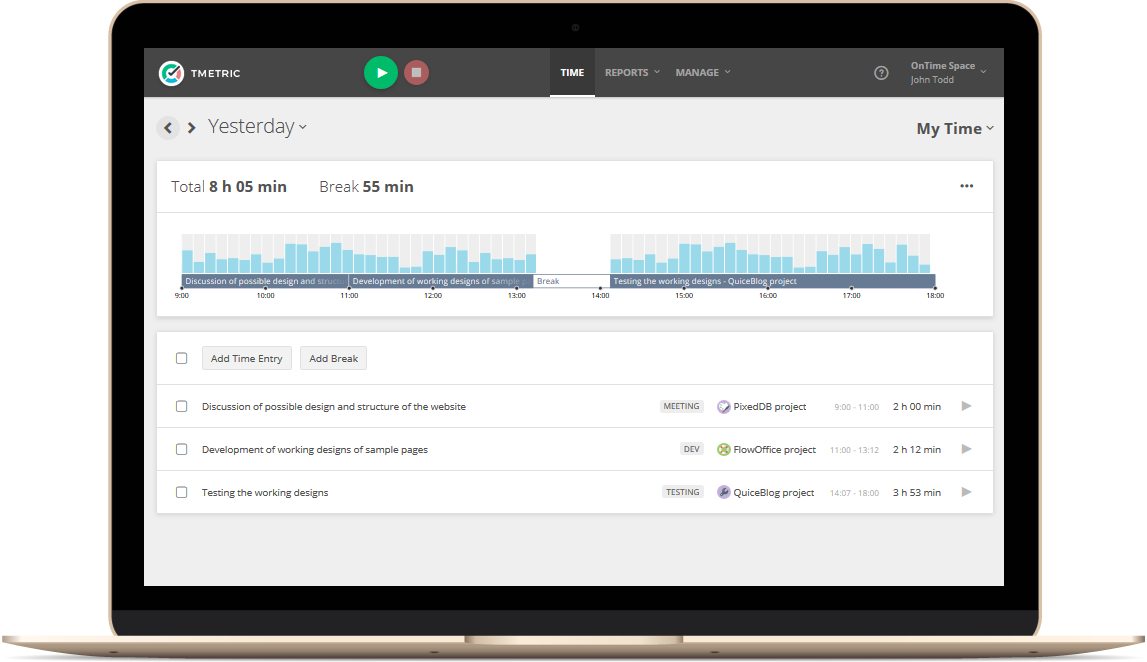Expand the Reports menu

(x=632, y=72)
